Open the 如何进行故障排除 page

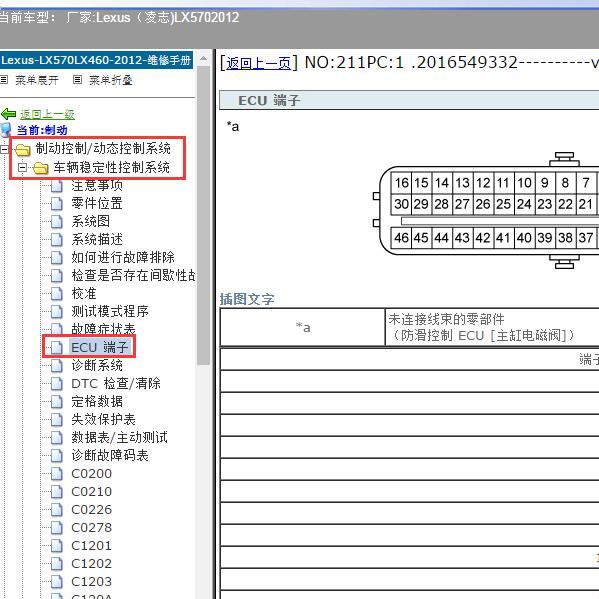123,257
